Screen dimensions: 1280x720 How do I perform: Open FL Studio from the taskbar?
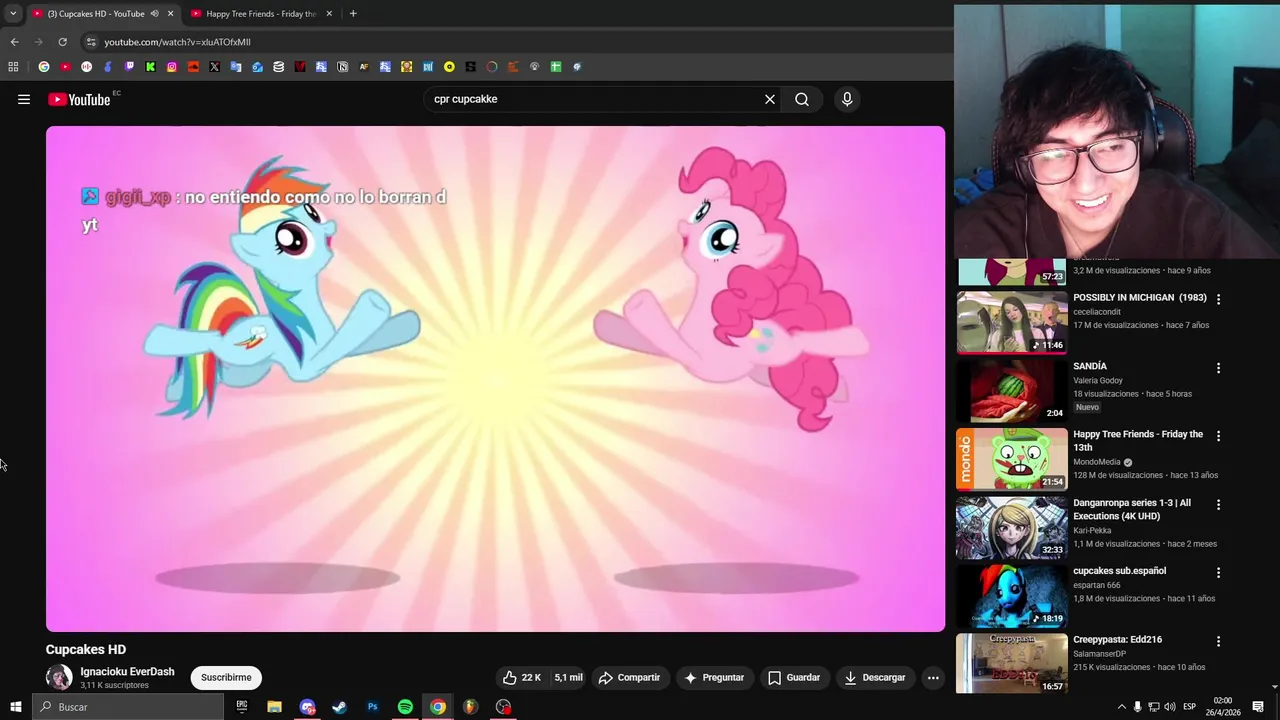(470, 707)
